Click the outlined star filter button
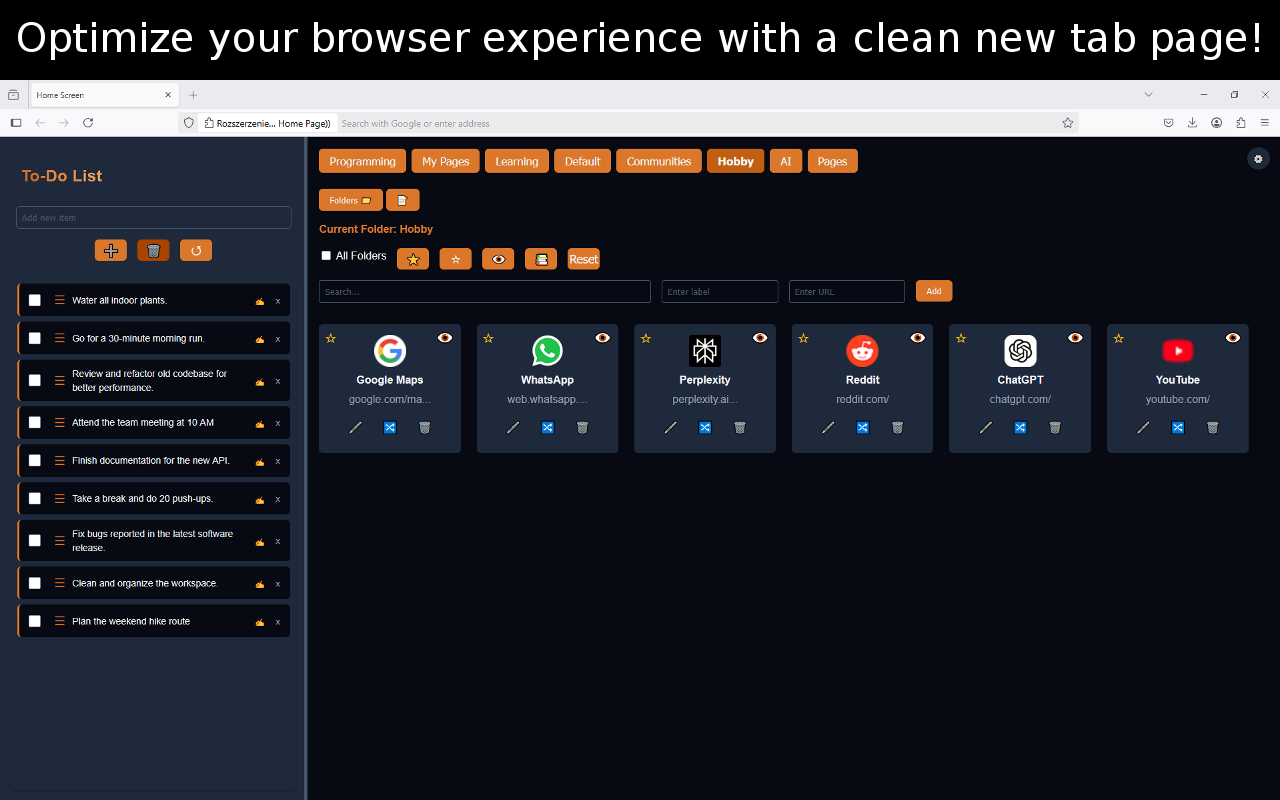1280x800 pixels. point(455,259)
